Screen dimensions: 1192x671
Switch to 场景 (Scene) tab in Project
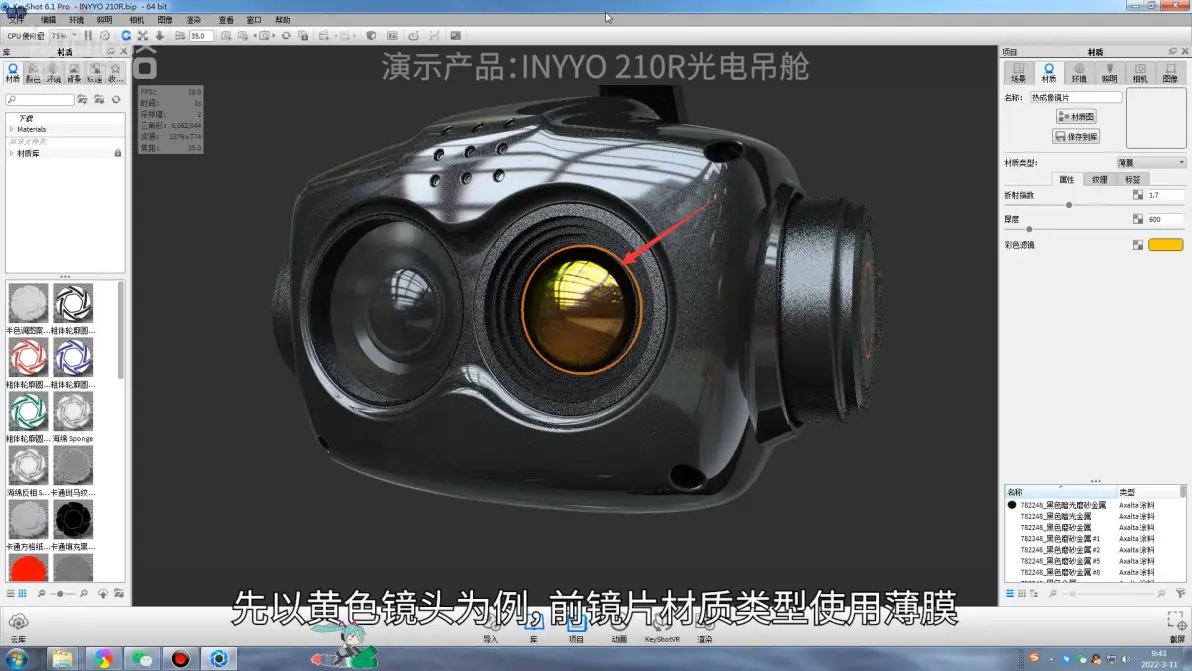click(x=1018, y=73)
